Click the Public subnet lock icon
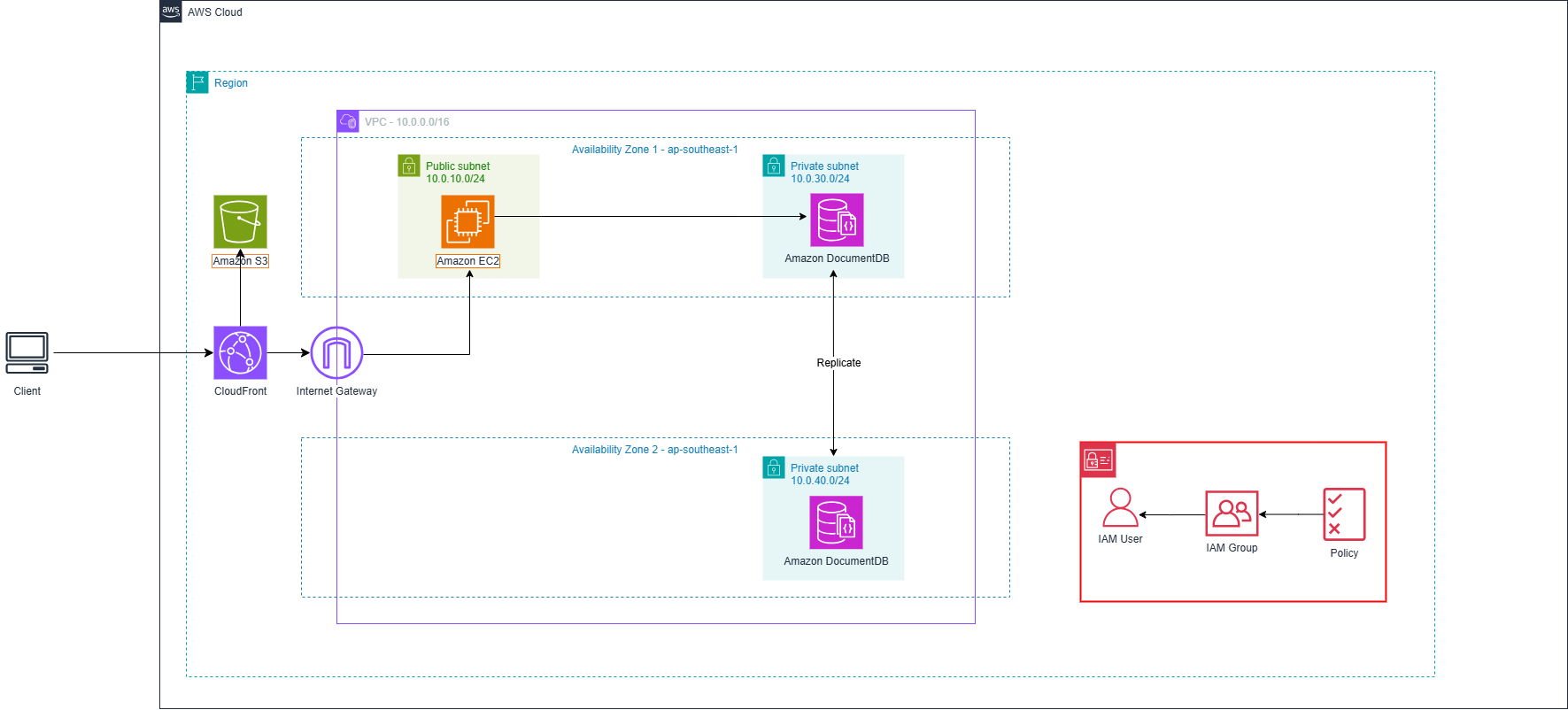This screenshot has height=710, width=1568. [409, 166]
